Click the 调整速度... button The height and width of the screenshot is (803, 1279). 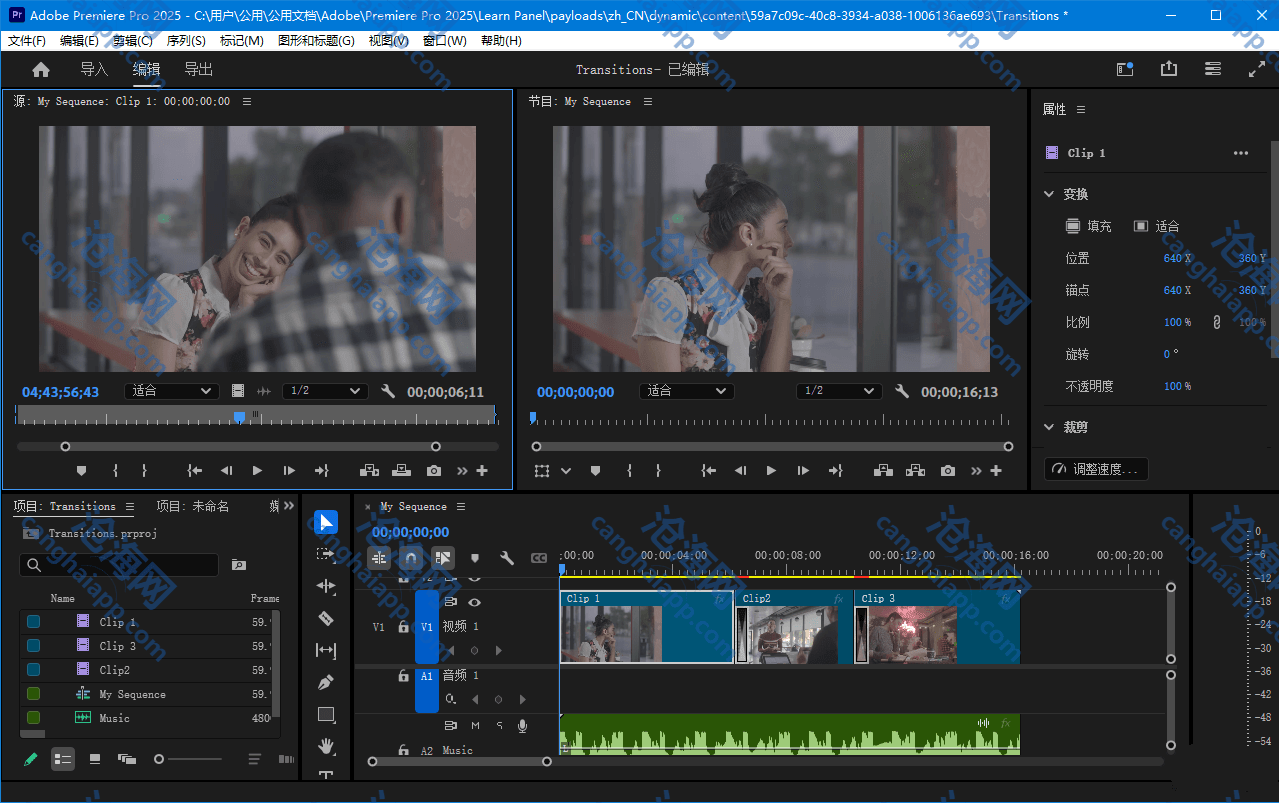coord(1097,469)
